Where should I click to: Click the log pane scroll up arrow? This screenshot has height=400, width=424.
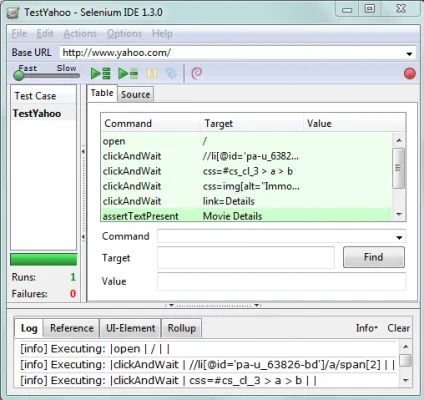pos(405,347)
